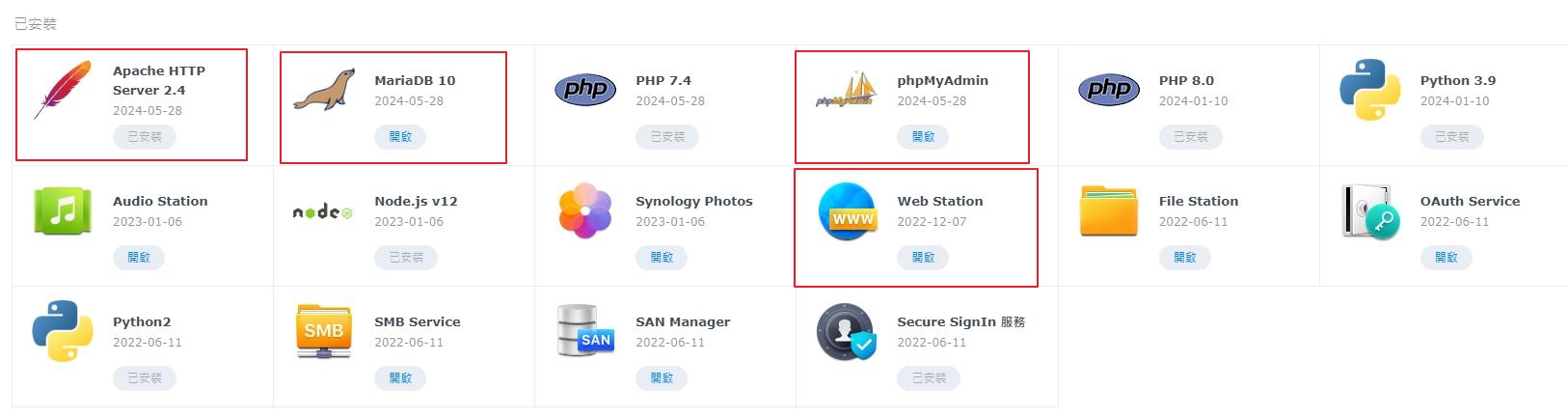
Task: Select the OAuth Service package name
Action: tap(1470, 202)
